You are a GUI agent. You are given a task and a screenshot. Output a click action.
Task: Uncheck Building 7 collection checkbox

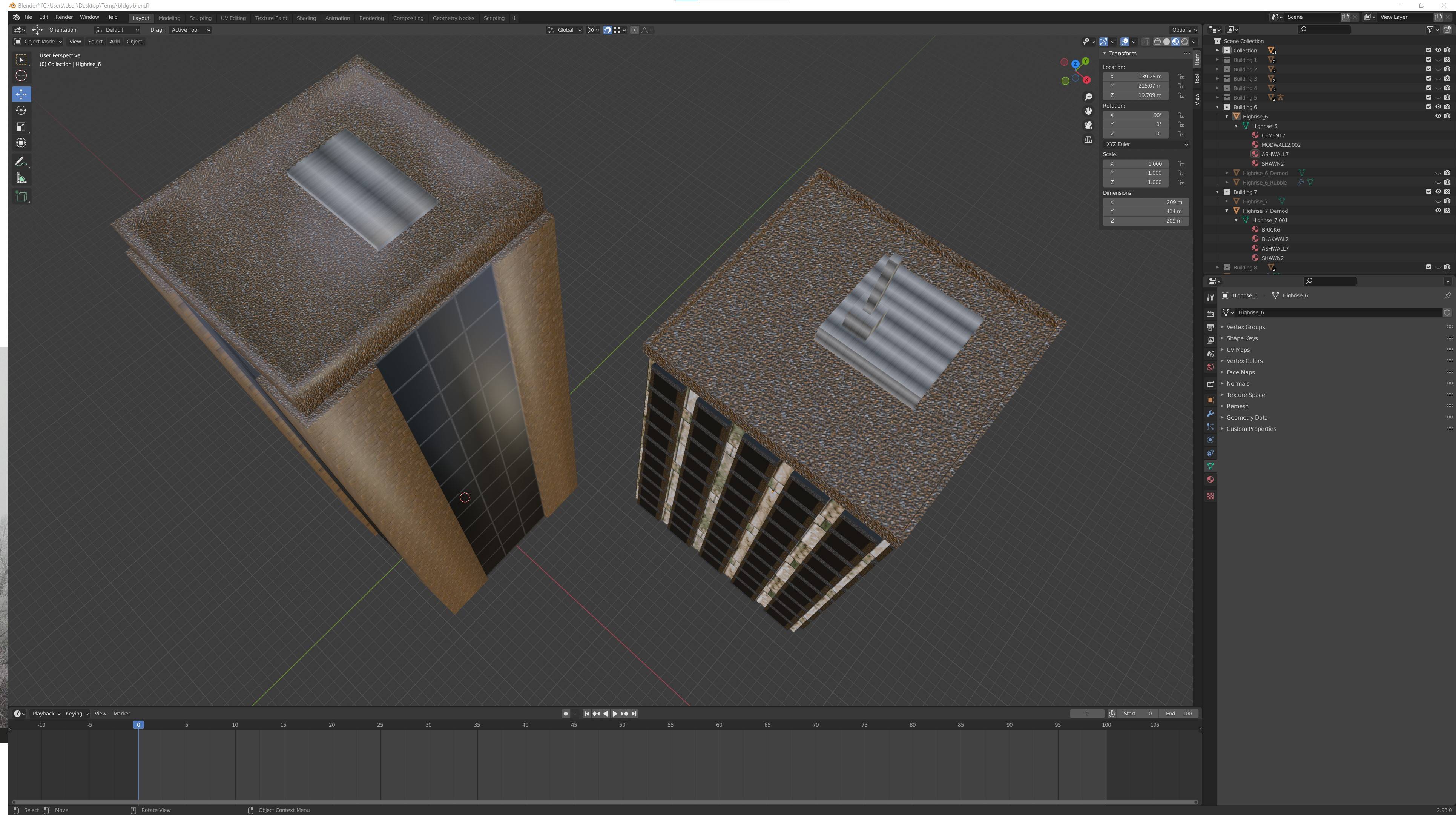(x=1428, y=192)
